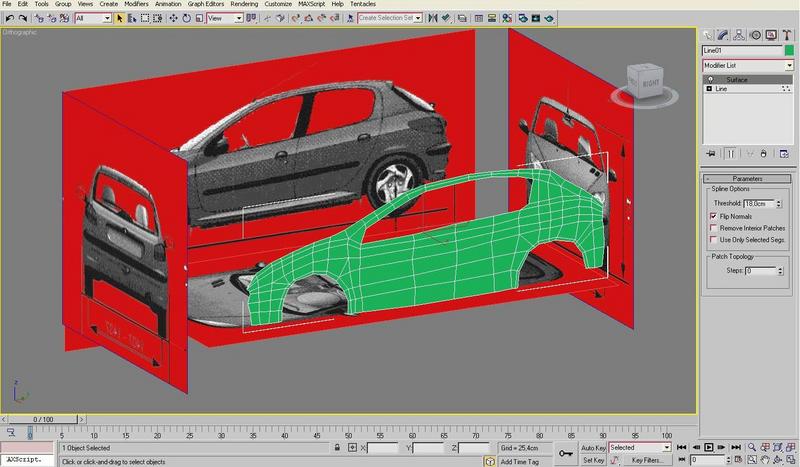Open the File menu
800x467 pixels.
(7, 4)
